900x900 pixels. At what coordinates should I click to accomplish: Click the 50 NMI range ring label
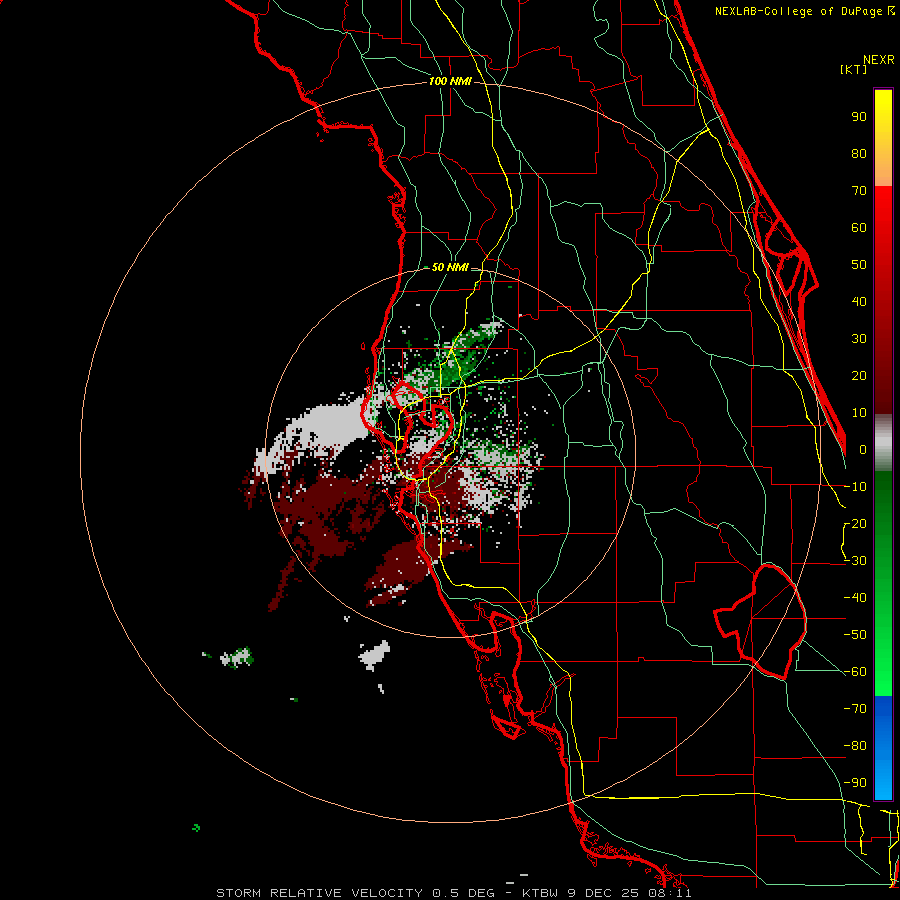(x=449, y=267)
